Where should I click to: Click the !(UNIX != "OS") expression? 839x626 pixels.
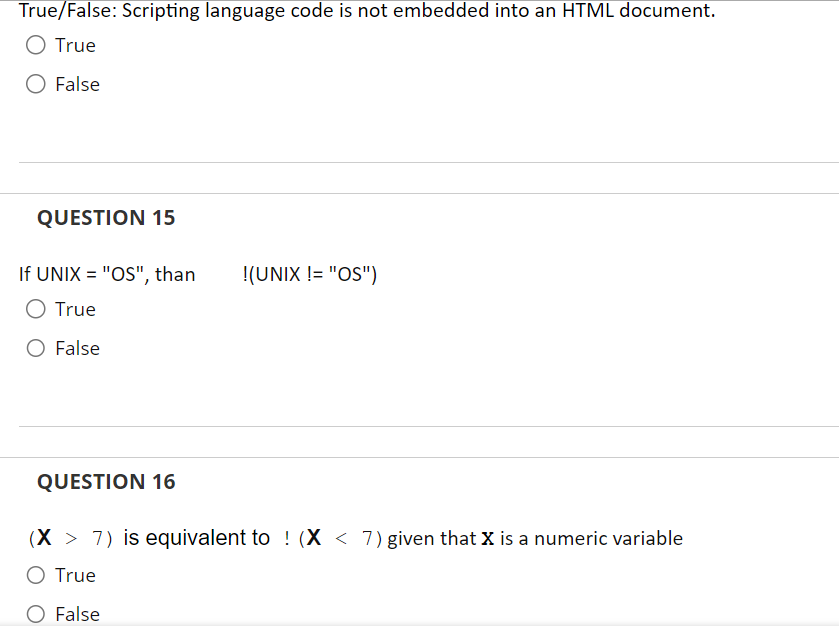310,274
